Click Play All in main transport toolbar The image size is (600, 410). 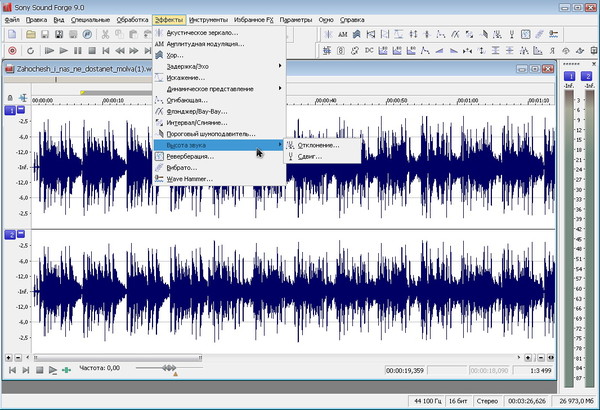point(49,51)
